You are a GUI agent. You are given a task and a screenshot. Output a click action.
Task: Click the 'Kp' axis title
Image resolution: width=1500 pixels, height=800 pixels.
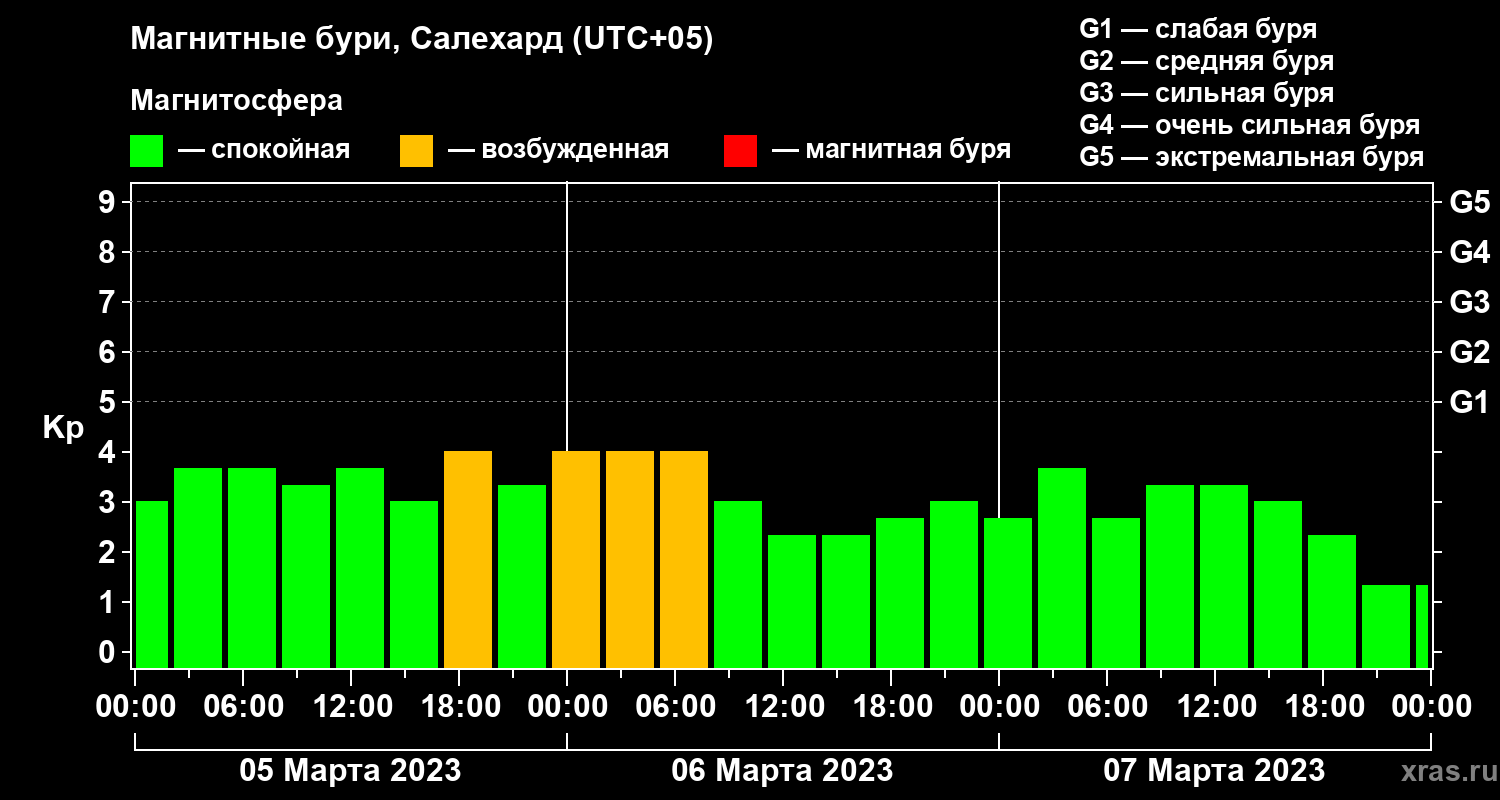coord(63,427)
